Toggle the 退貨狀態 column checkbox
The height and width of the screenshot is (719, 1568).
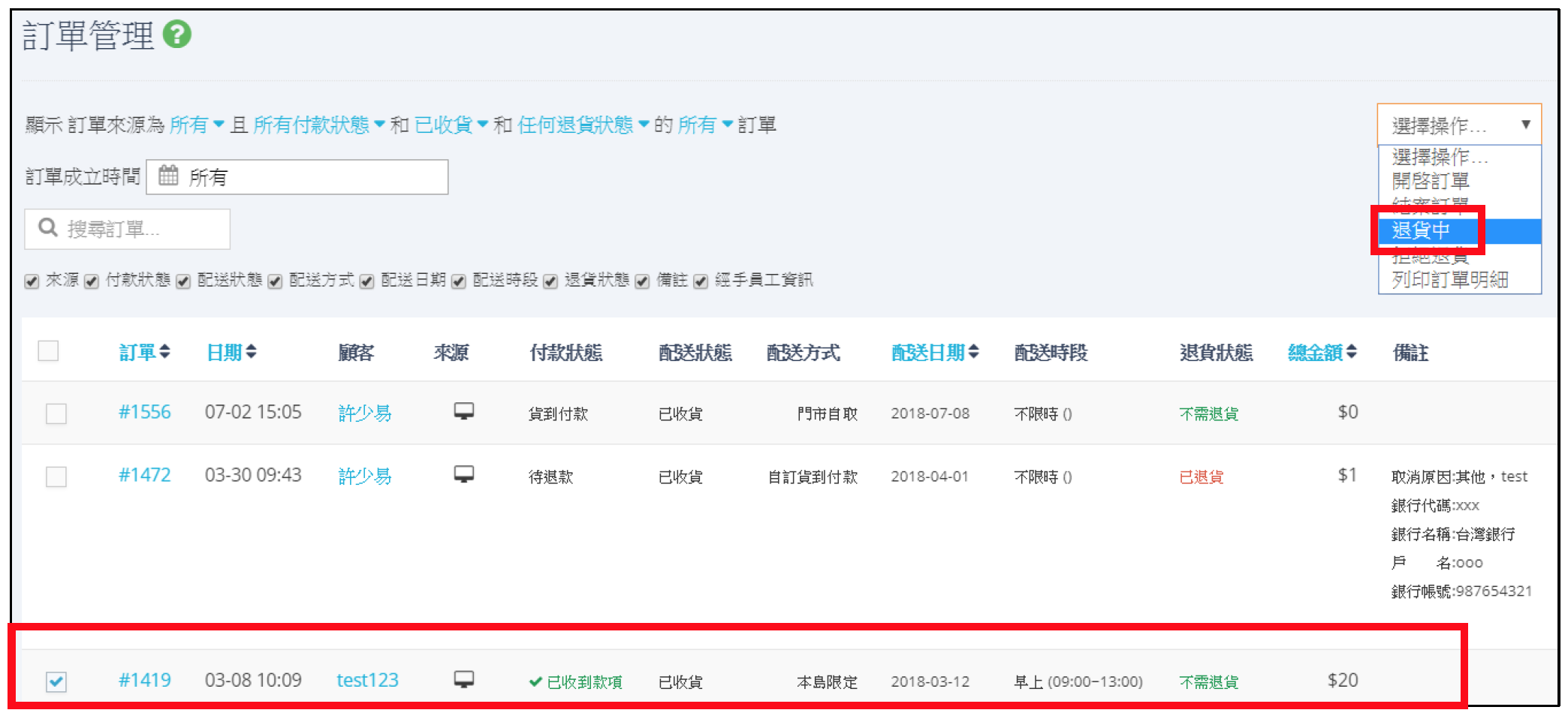(x=550, y=281)
